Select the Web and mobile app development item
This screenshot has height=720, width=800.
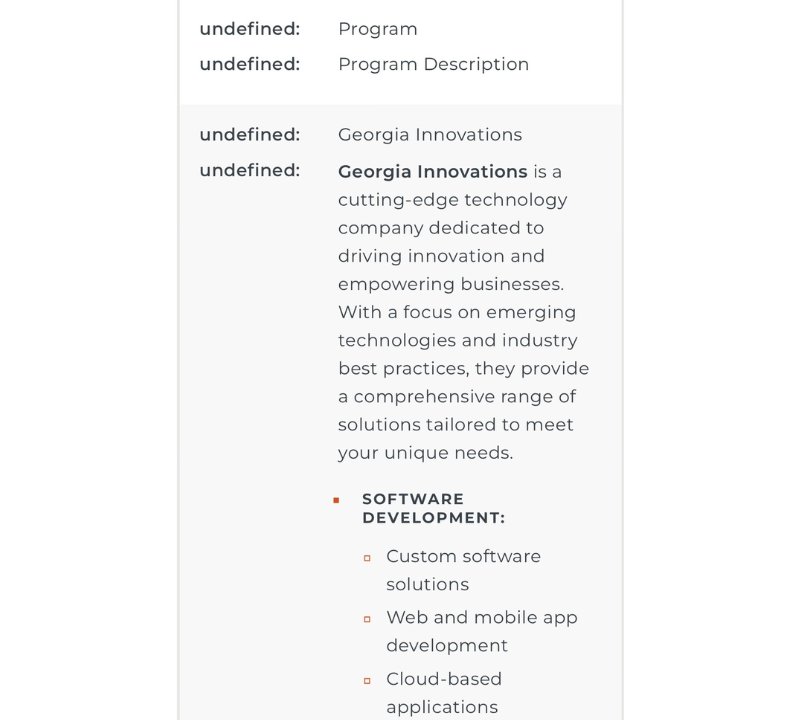[481, 631]
